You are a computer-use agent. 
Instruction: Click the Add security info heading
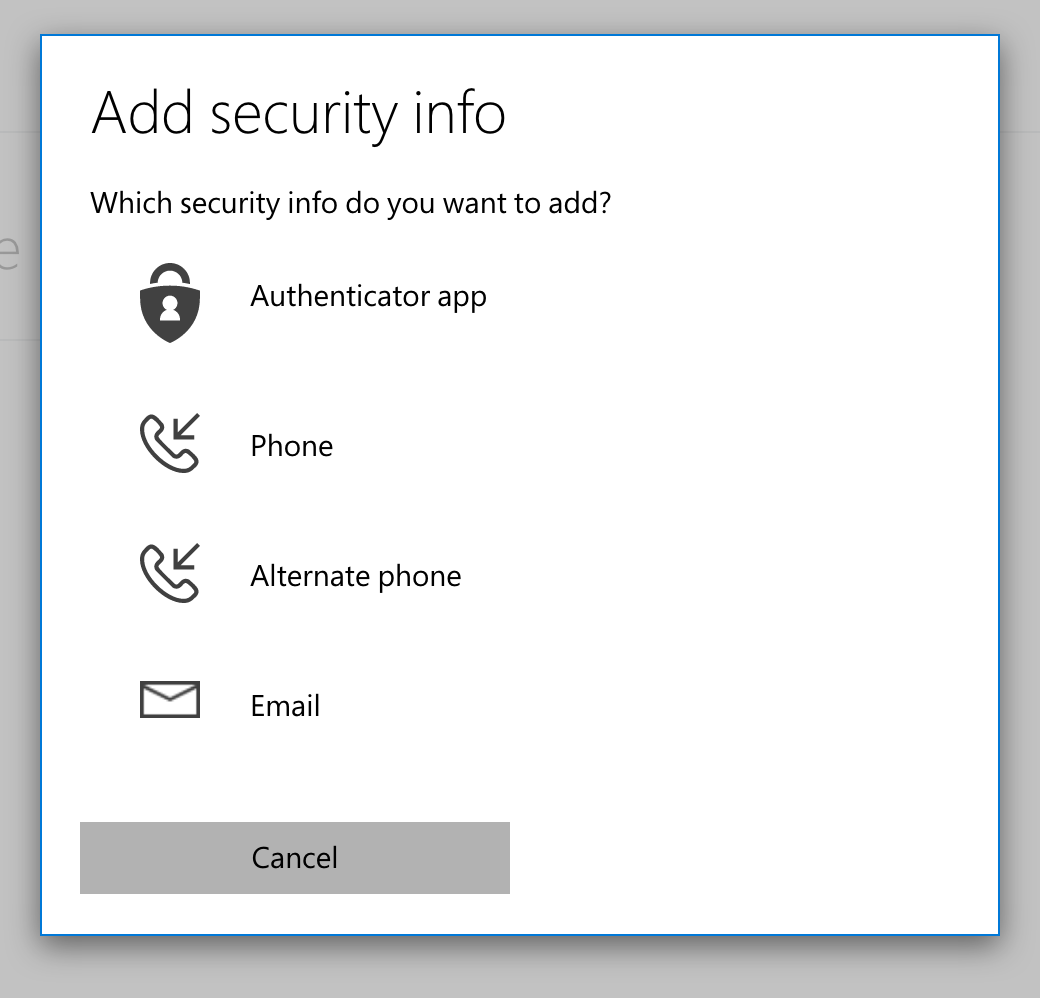click(299, 113)
